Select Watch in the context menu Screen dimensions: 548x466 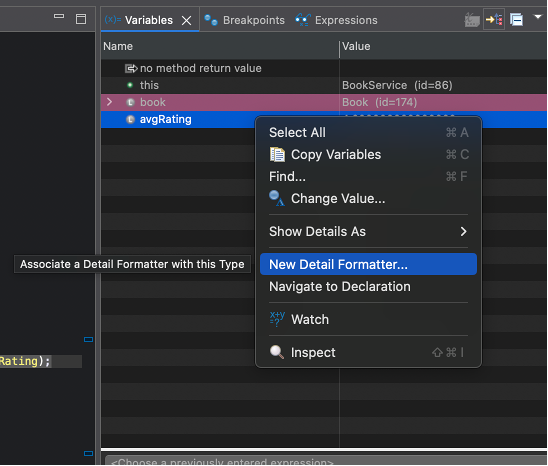point(368,320)
